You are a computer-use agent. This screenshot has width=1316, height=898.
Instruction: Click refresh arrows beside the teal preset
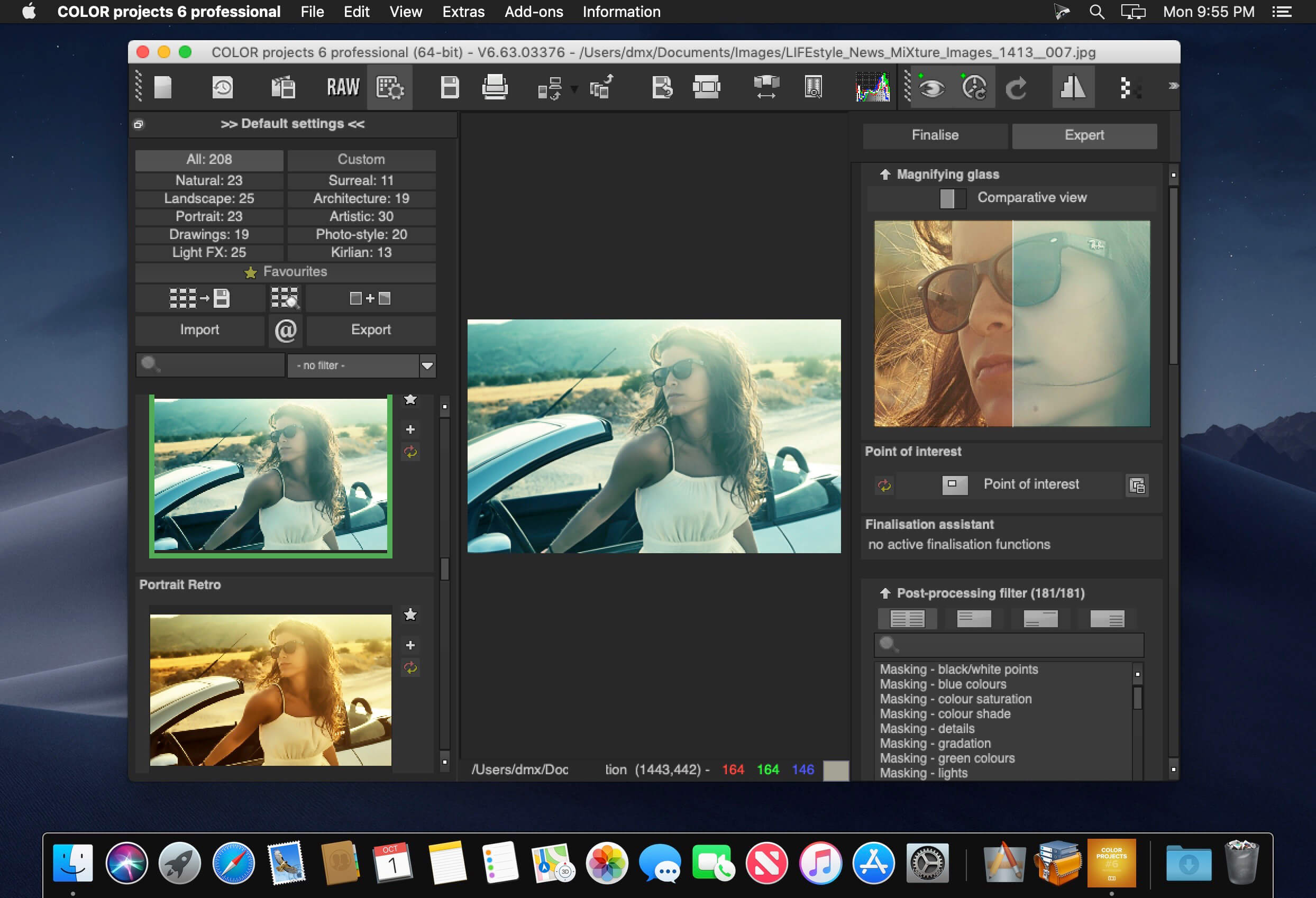[410, 452]
